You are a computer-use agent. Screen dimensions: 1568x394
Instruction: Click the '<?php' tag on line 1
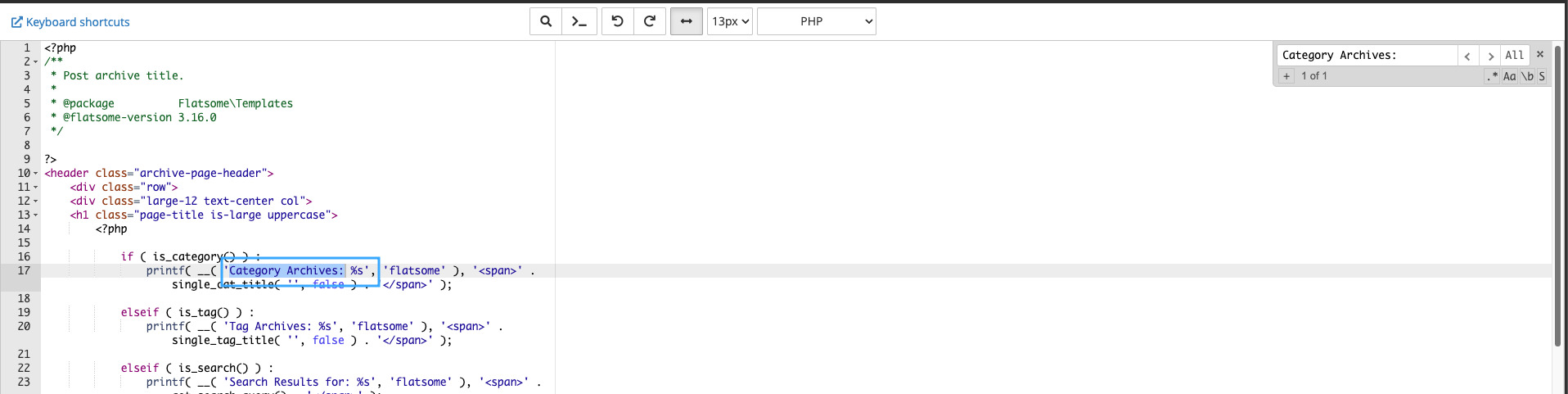[61, 48]
